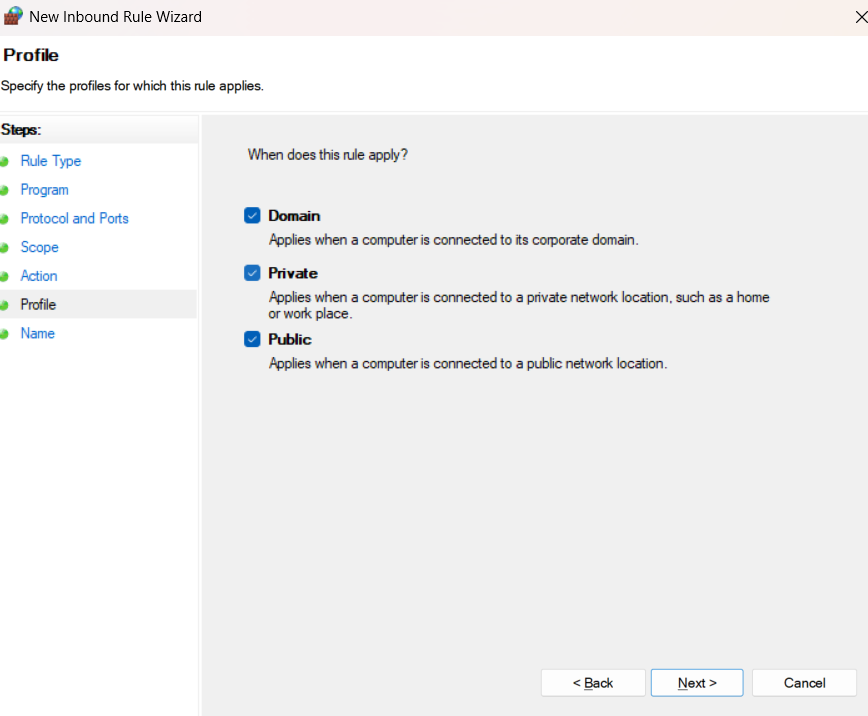Click the 'New Inbound Rule Wizard' title
The image size is (868, 716).
(115, 17)
